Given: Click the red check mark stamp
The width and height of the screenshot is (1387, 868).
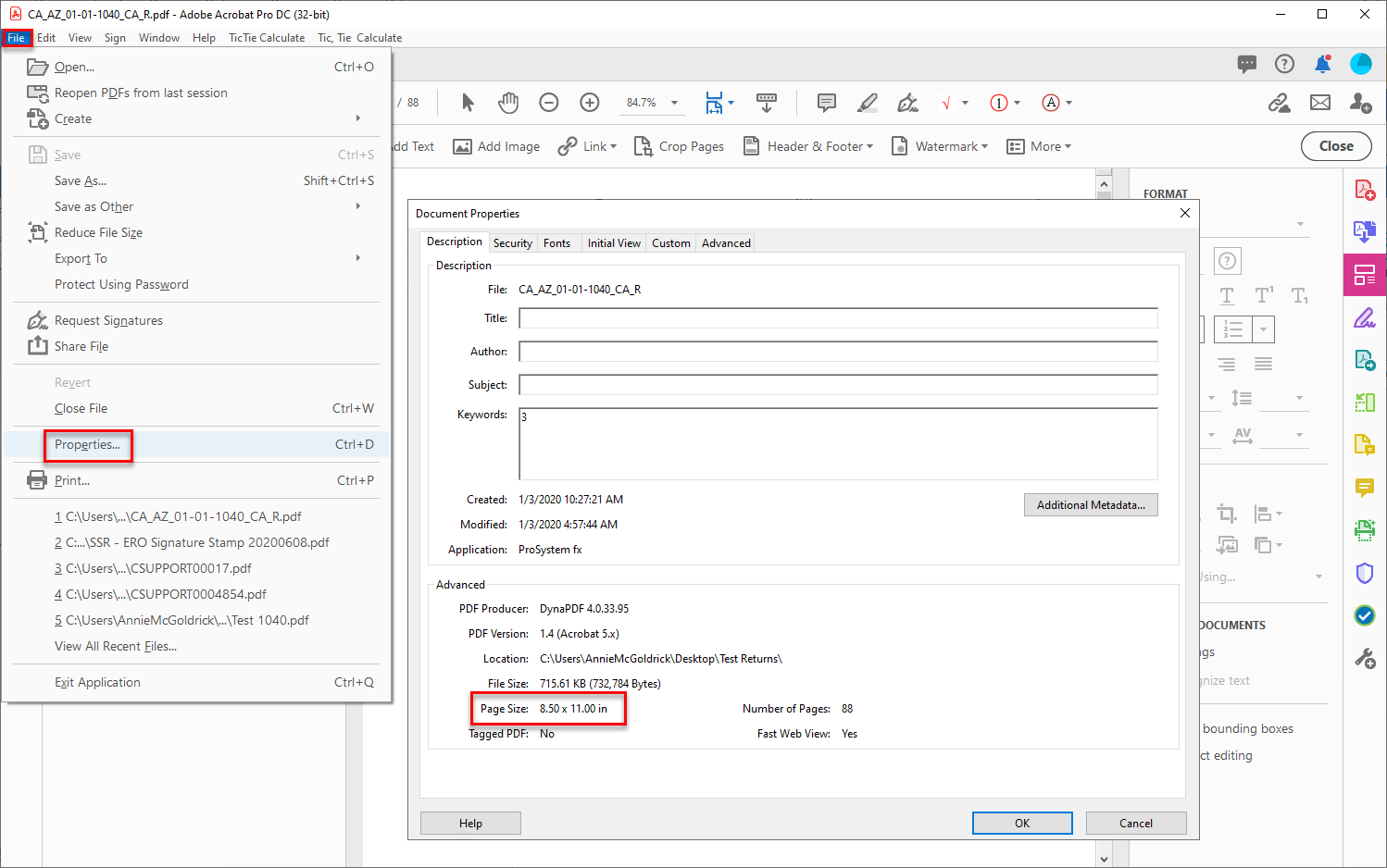Looking at the screenshot, I should [946, 103].
